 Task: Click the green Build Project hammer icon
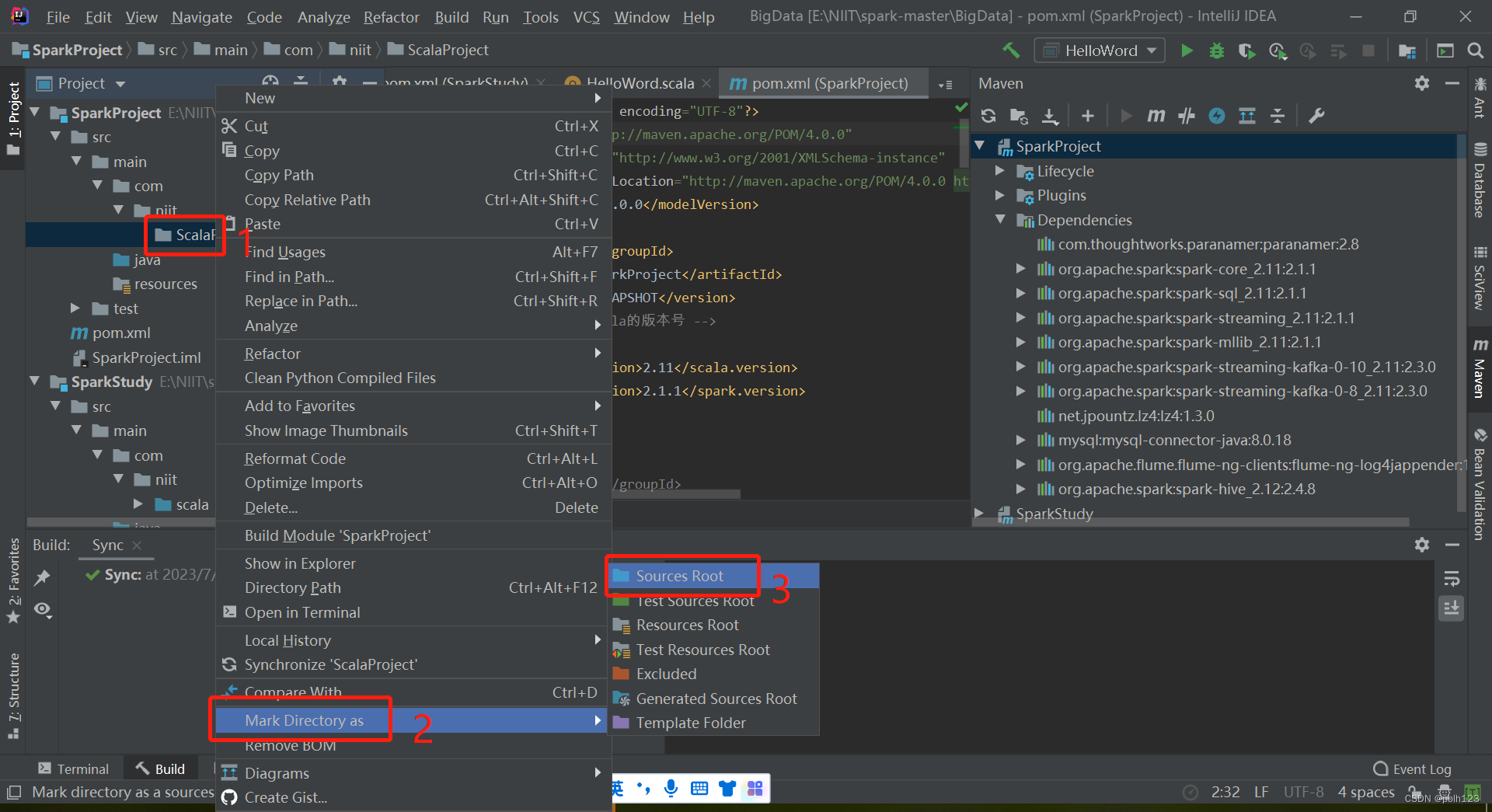(x=1011, y=51)
